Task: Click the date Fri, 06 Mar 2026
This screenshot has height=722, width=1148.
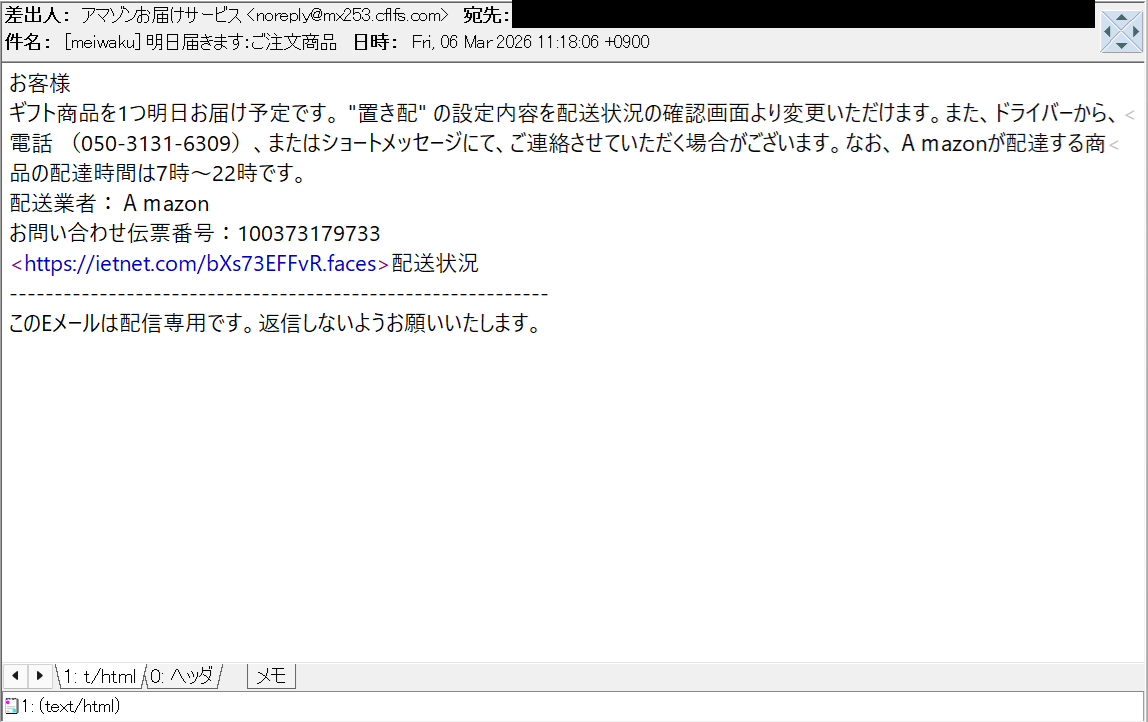Action: (x=472, y=42)
